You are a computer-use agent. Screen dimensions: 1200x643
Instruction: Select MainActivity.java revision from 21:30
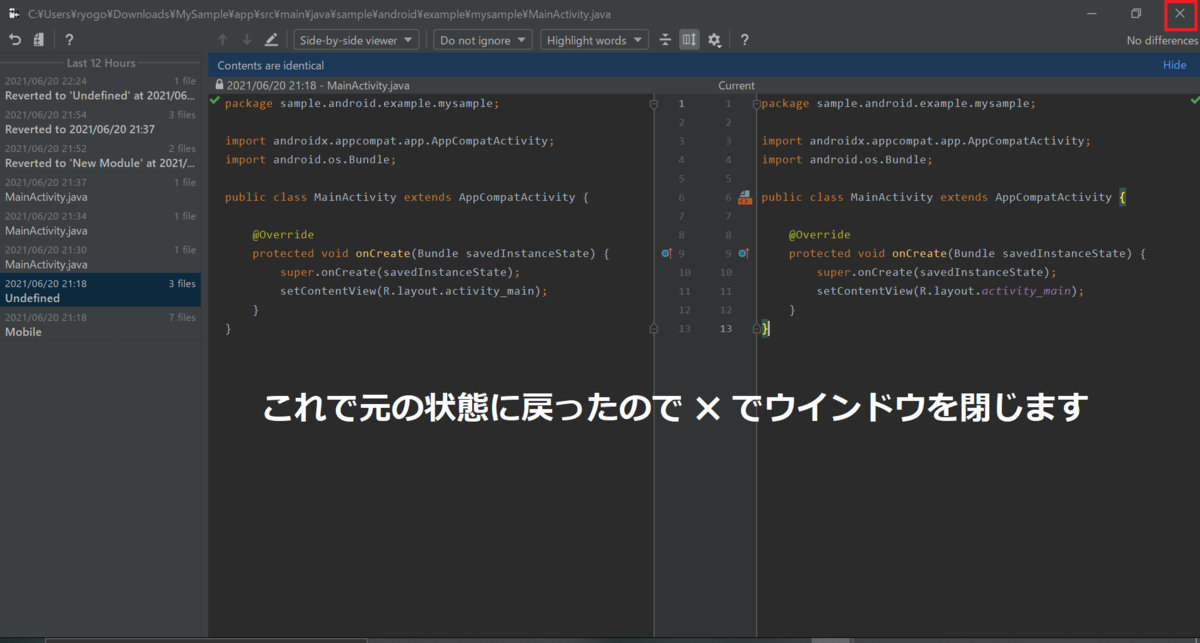tap(100, 257)
